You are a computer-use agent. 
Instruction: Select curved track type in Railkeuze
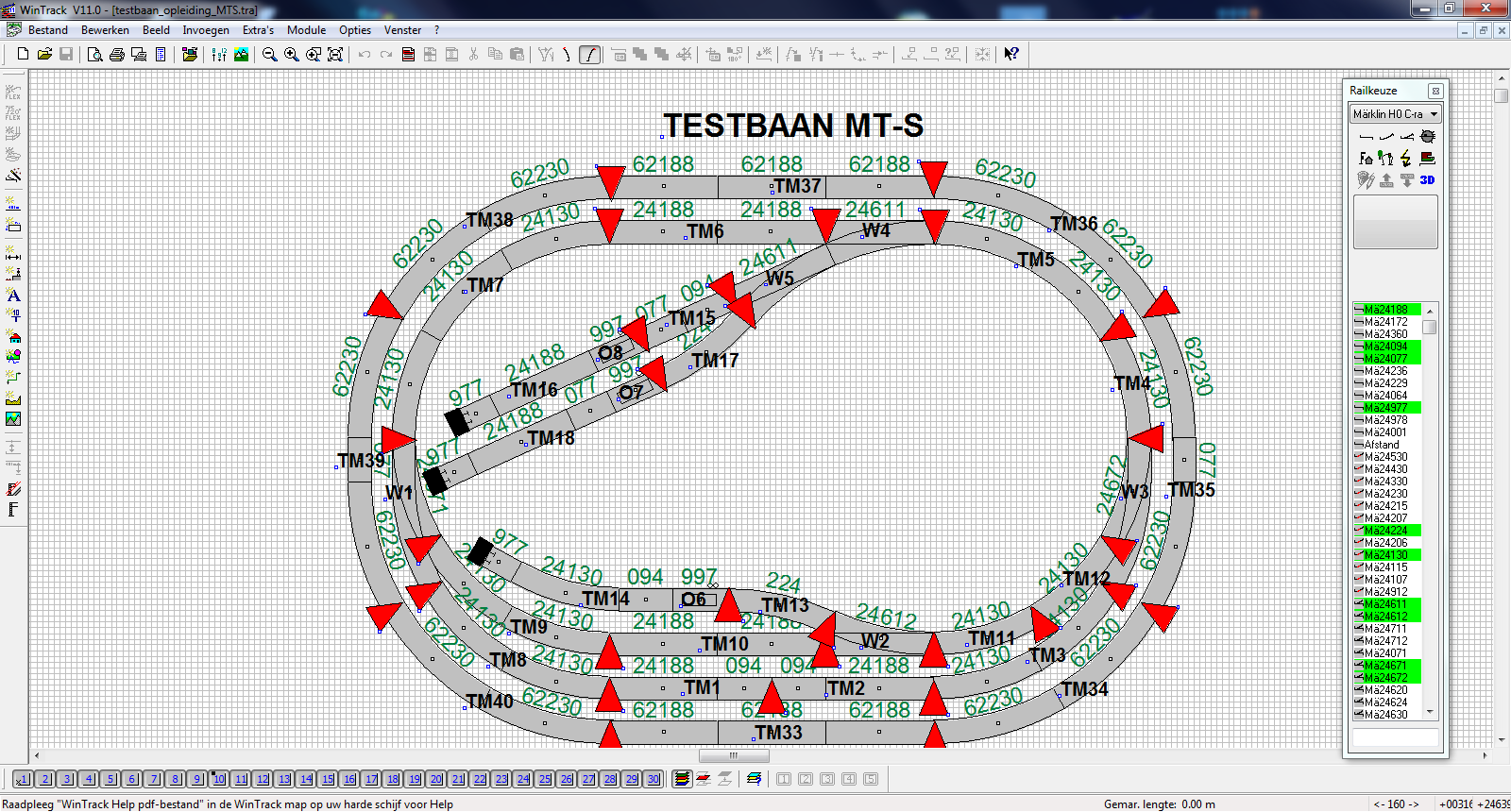tap(1386, 137)
